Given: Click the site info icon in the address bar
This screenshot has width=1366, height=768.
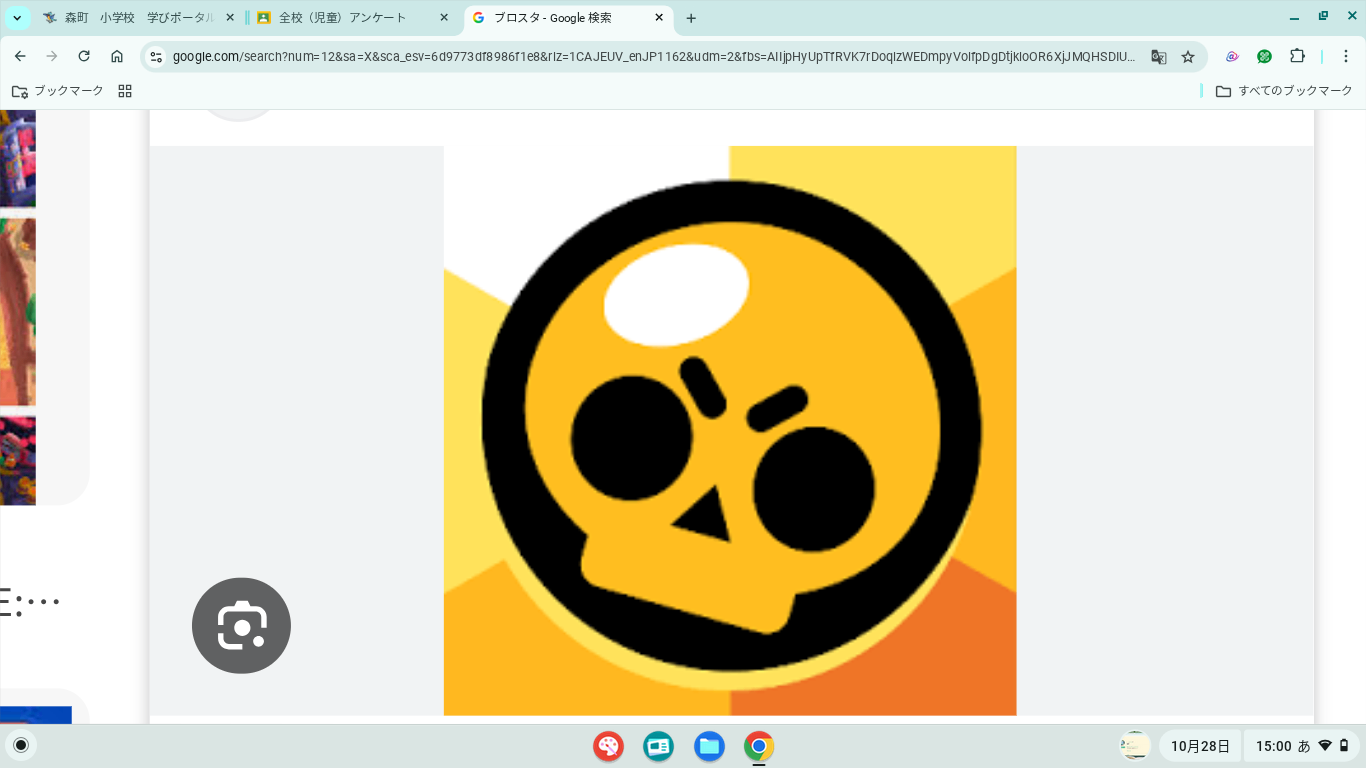Looking at the screenshot, I should tap(156, 57).
